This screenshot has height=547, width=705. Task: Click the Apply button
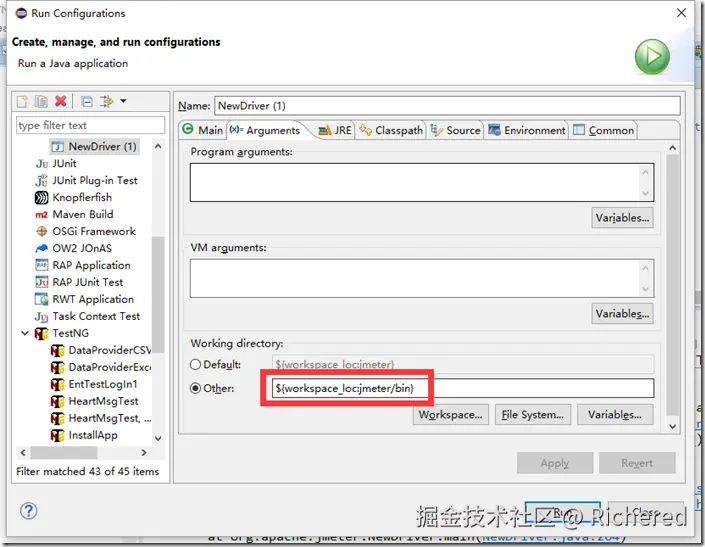555,463
